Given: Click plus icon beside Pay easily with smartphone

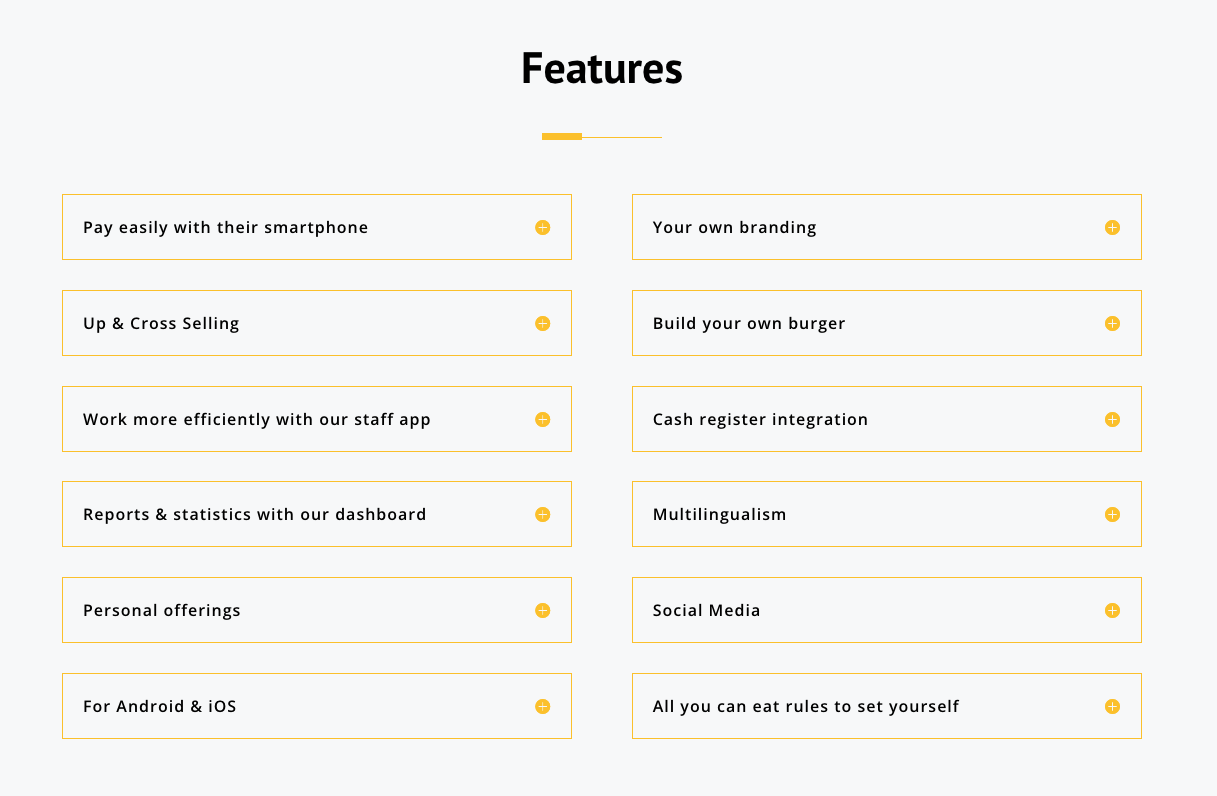Looking at the screenshot, I should click(x=542, y=228).
